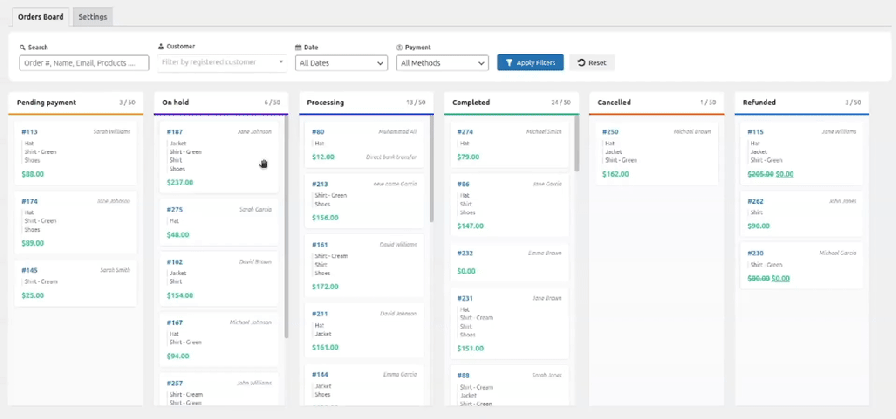
Task: Click the $94.00 total for Michael Johnson
Action: pos(178,356)
